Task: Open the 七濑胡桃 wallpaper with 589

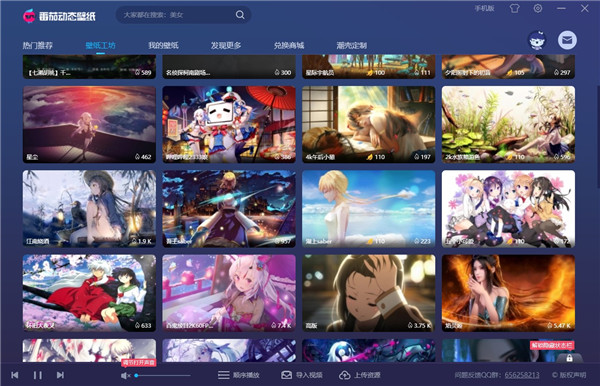Action: (x=89, y=67)
